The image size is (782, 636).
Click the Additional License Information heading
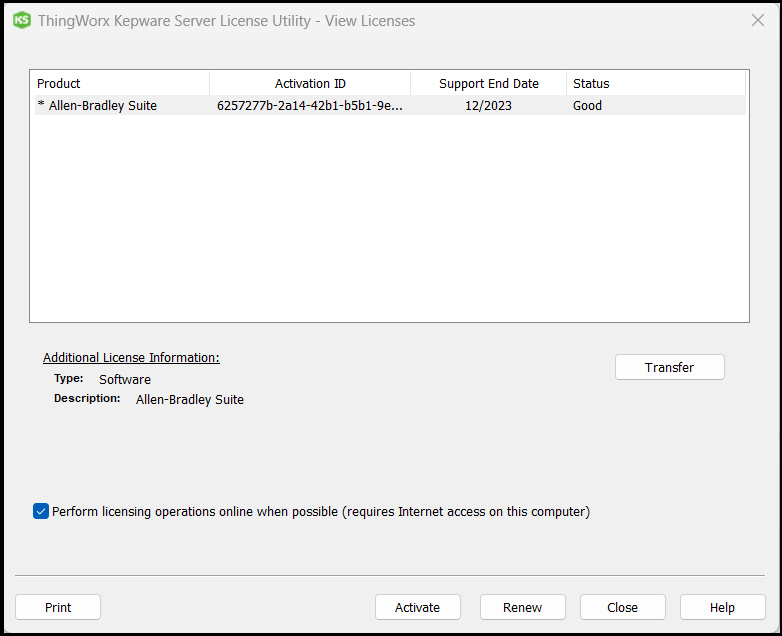[131, 357]
